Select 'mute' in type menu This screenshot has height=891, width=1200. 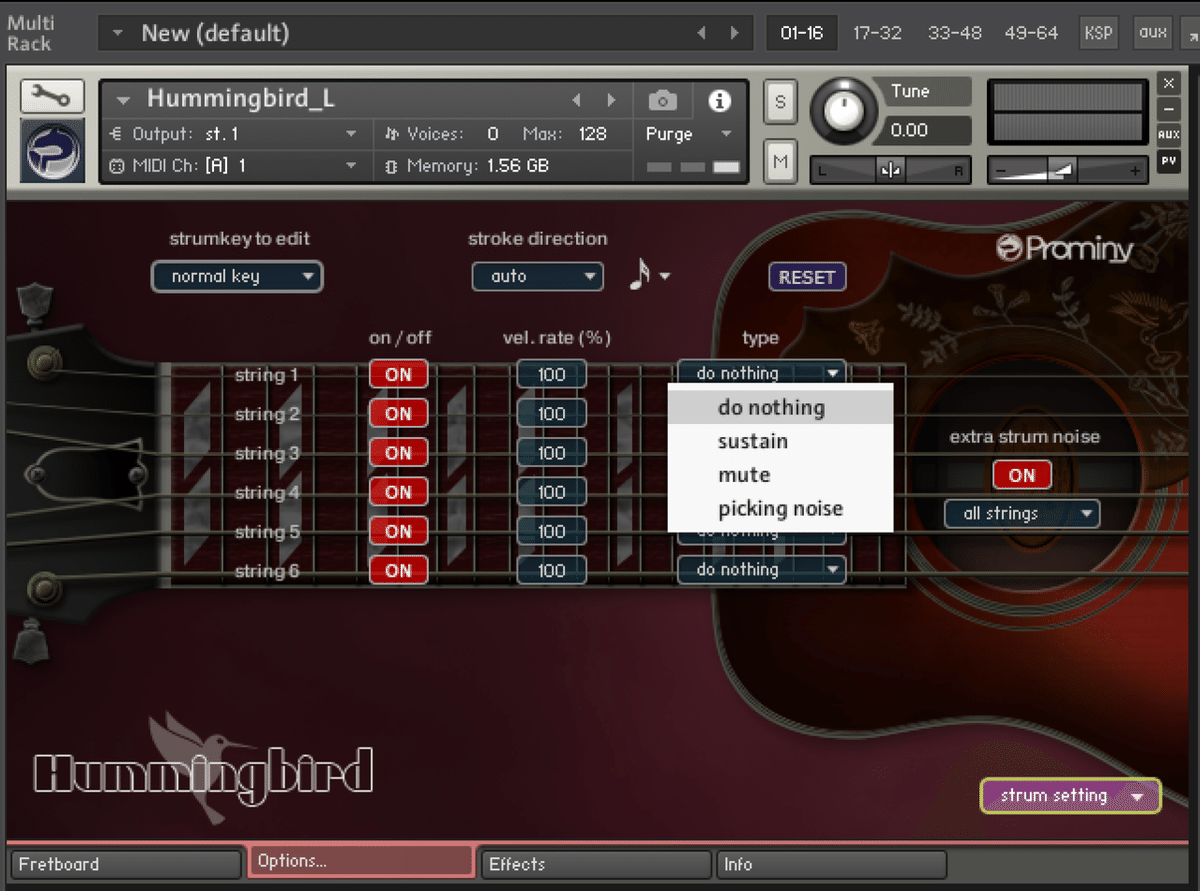[780, 475]
